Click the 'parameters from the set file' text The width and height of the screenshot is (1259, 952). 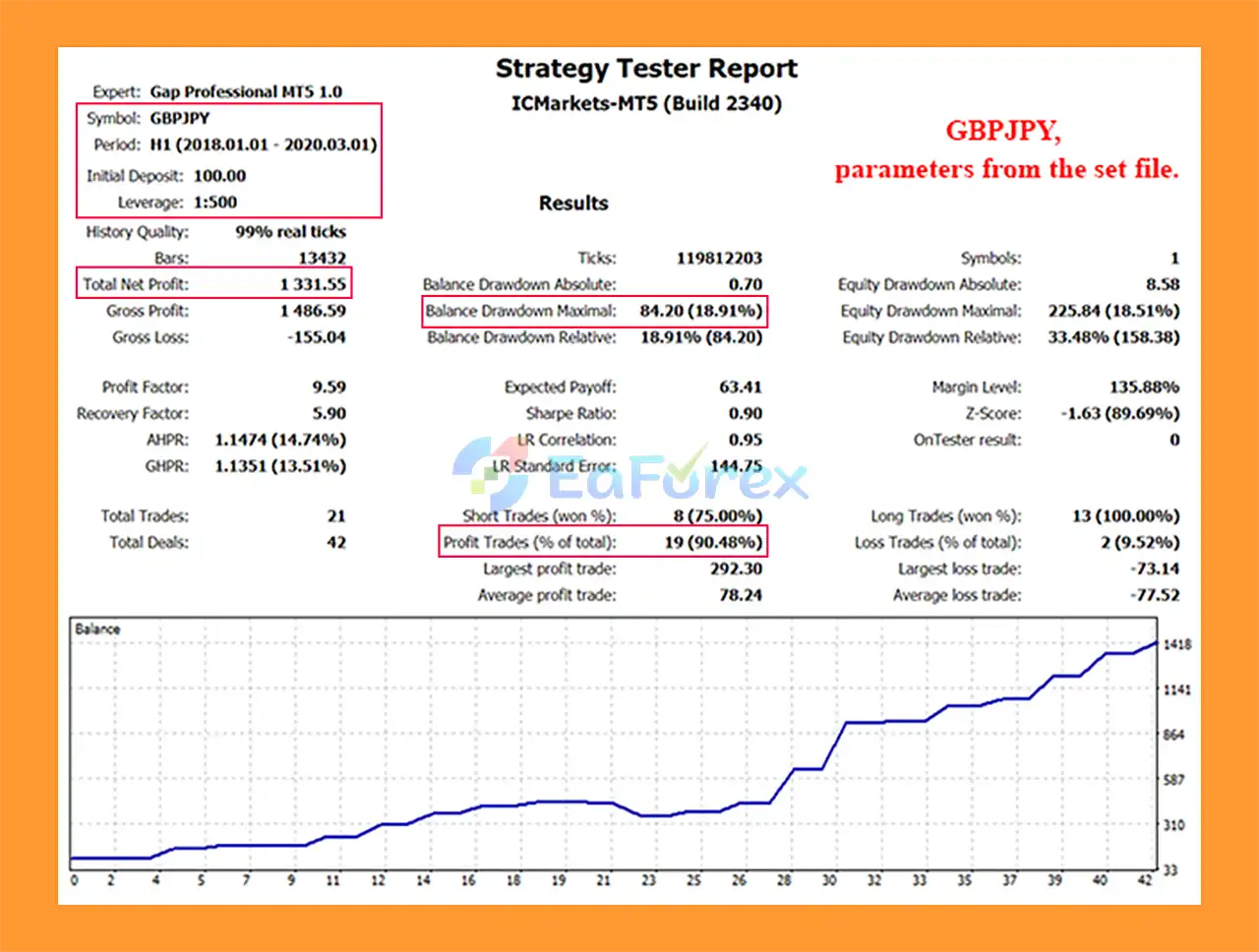pos(1006,169)
